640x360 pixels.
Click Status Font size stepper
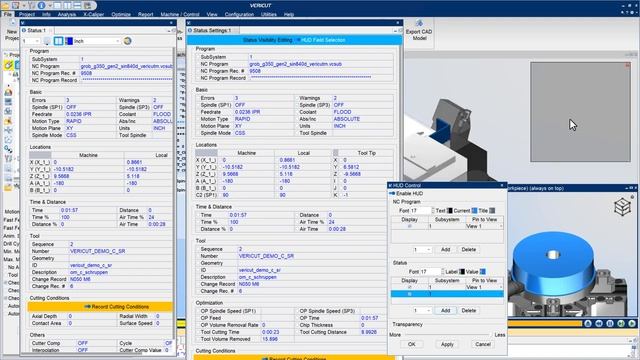[442, 272]
